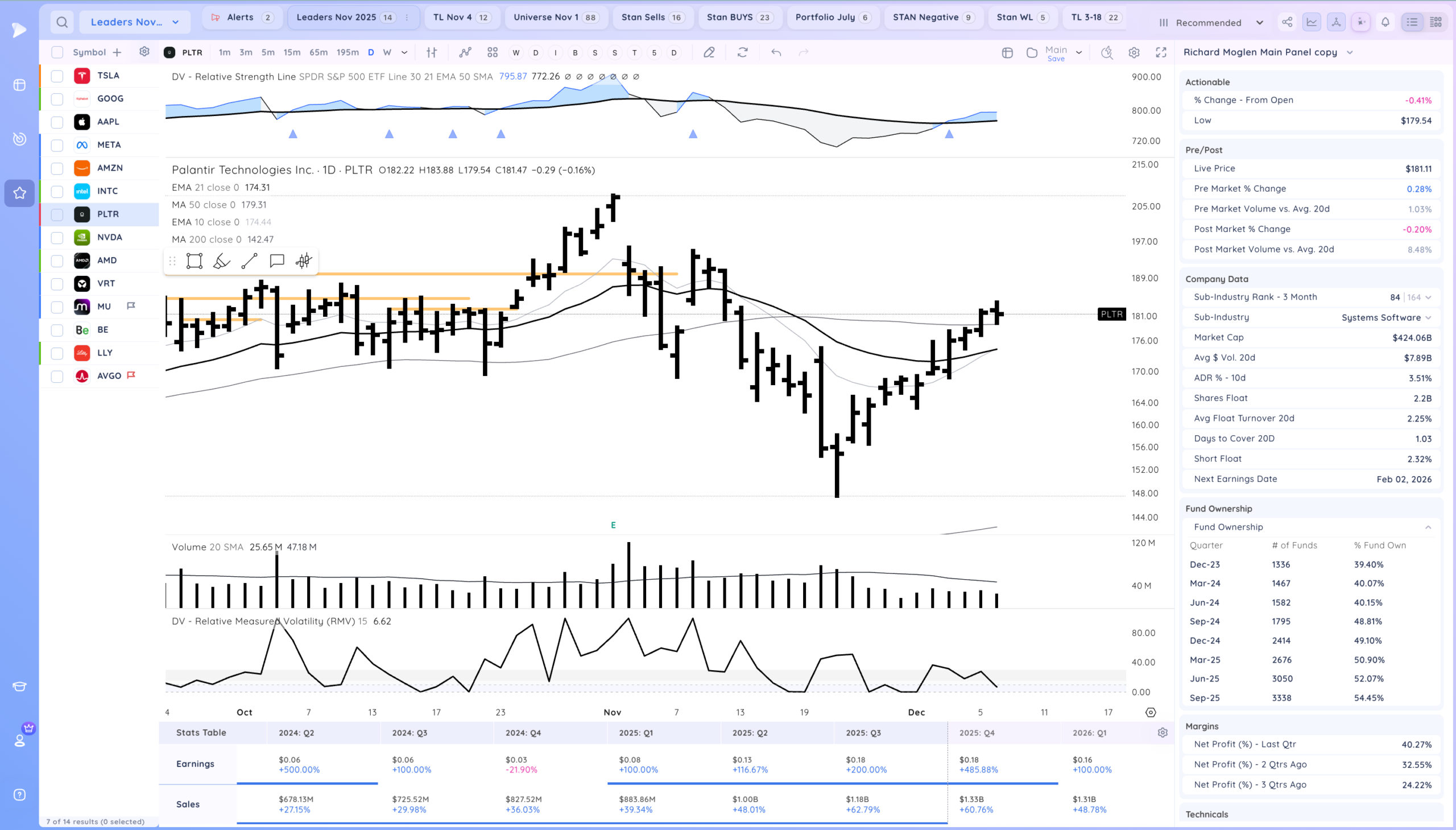Viewport: 1456px width, 830px height.
Task: Open the Leaders Nov watchlist dropdown
Action: point(134,22)
